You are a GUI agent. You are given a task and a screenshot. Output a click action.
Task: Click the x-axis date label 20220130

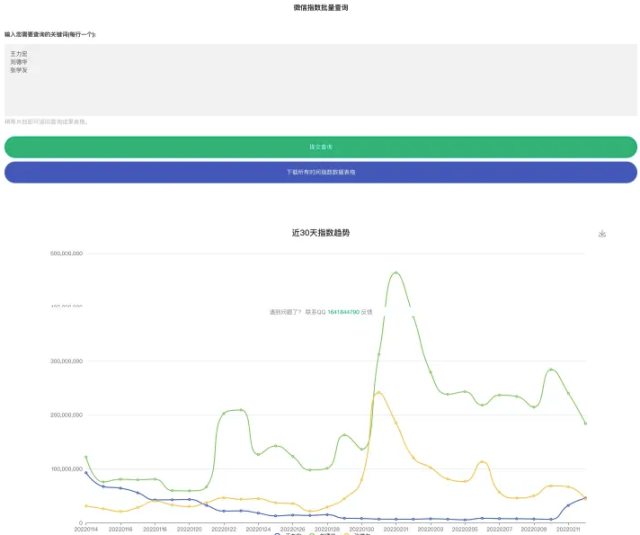(362, 529)
